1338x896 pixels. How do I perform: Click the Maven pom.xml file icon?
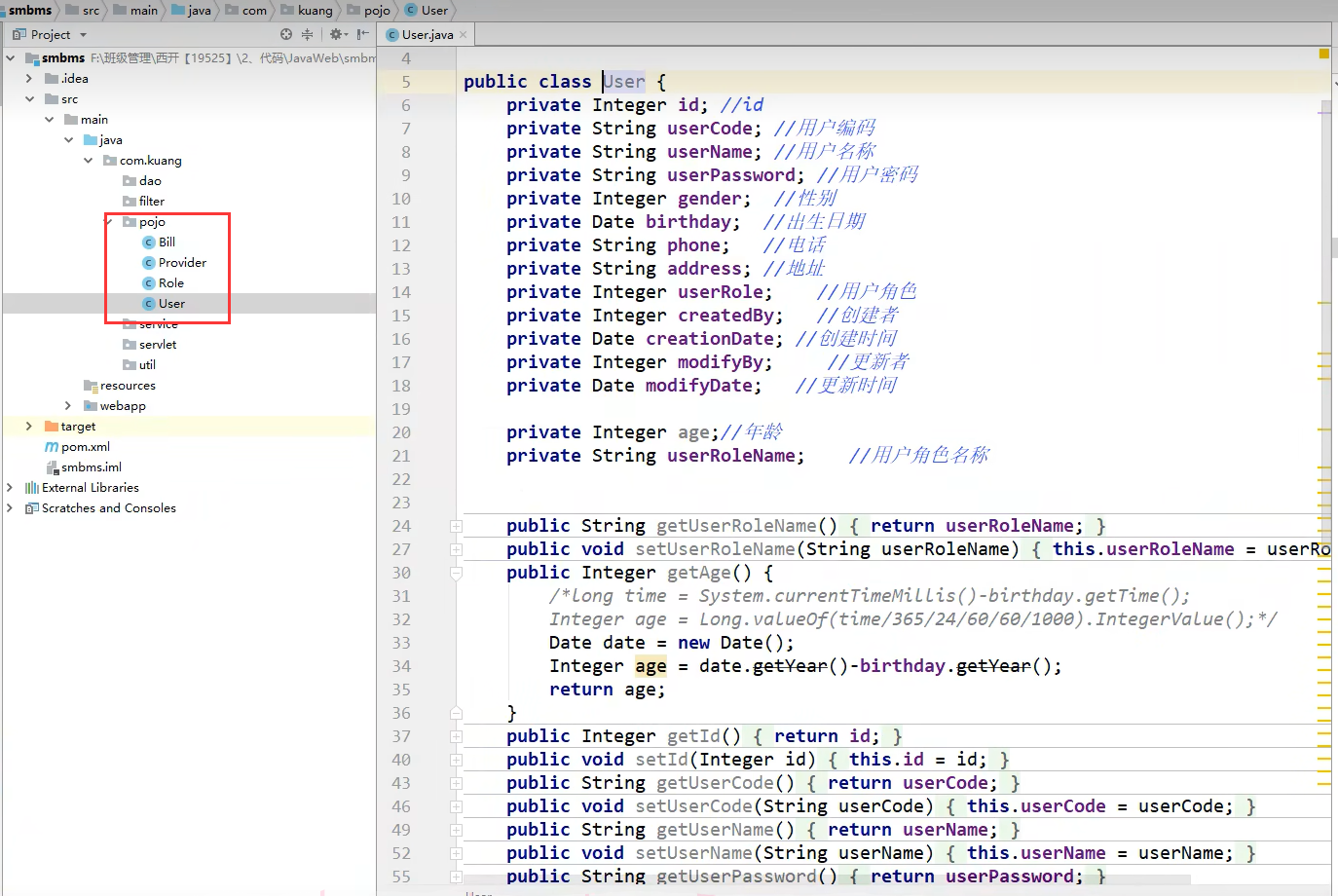52,446
